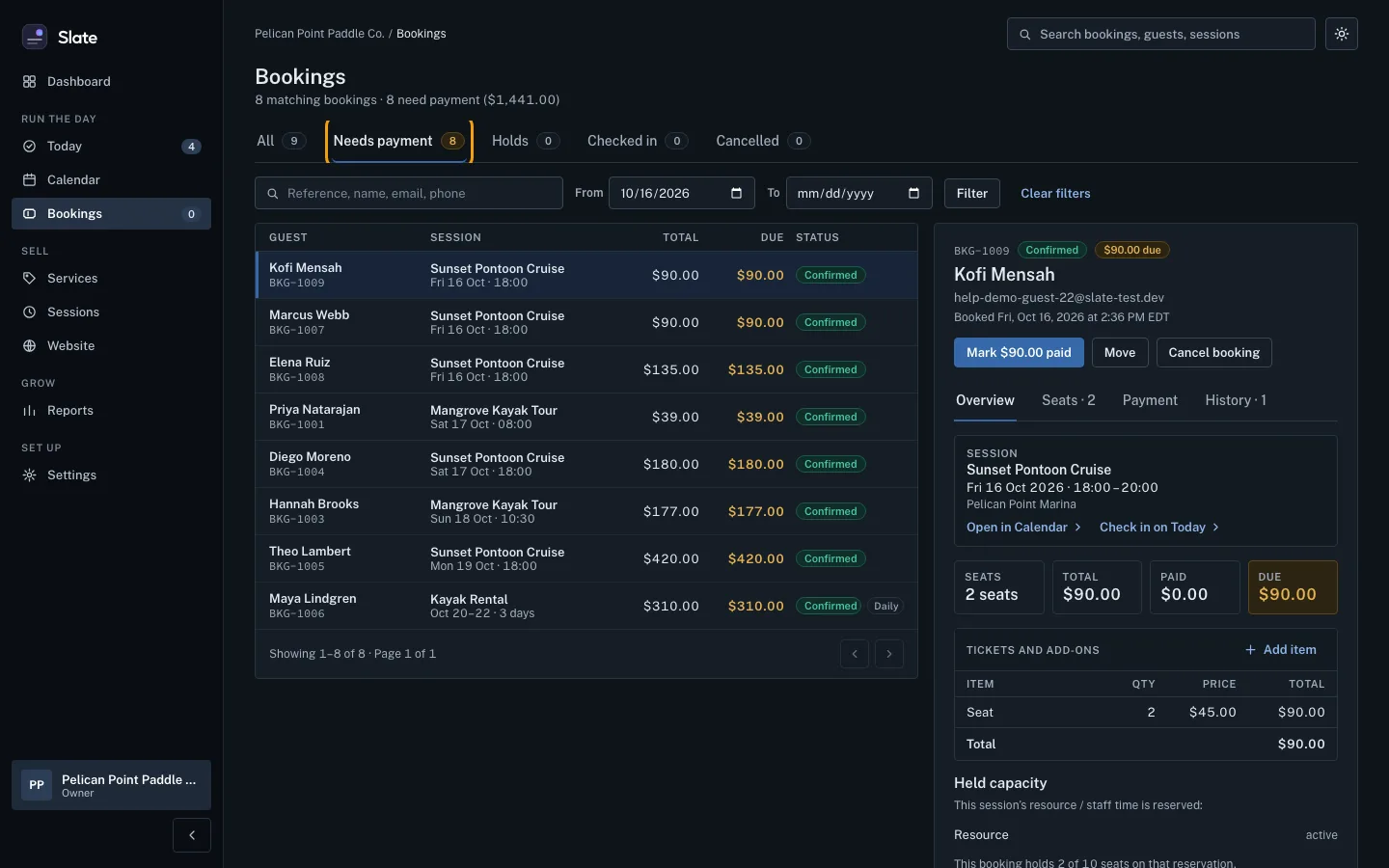Focus the global search bookings field
Viewport: 1389px width, 868px height.
[1161, 34]
